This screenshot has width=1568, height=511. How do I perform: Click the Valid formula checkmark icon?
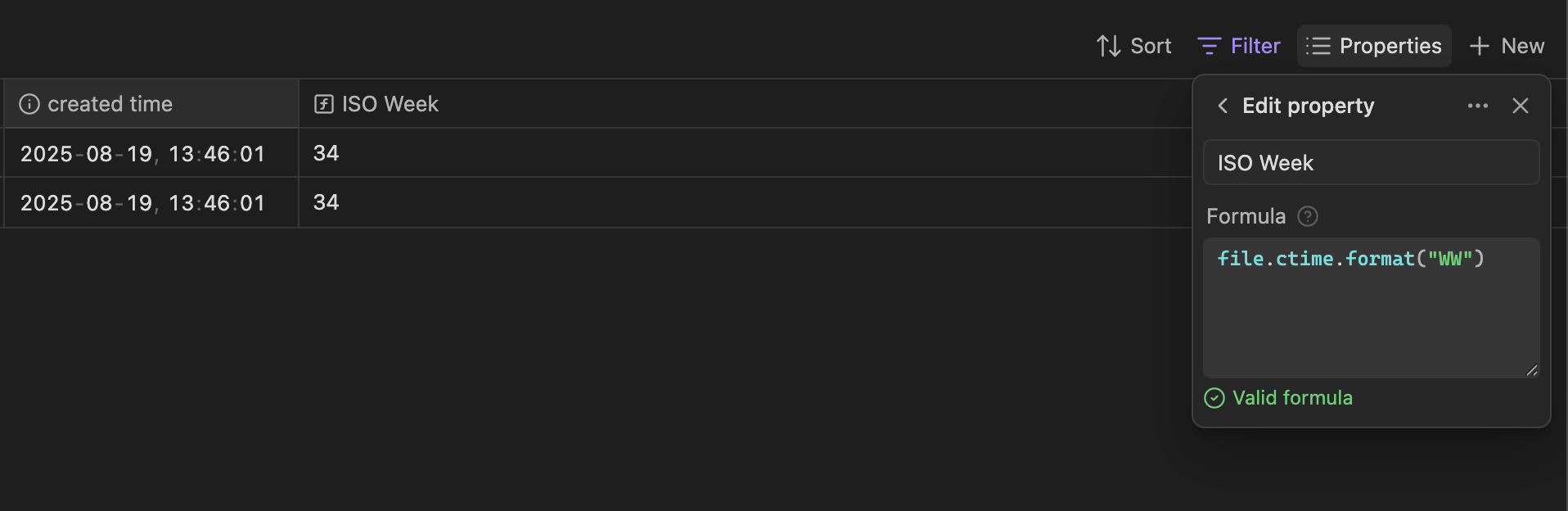[x=1214, y=398]
